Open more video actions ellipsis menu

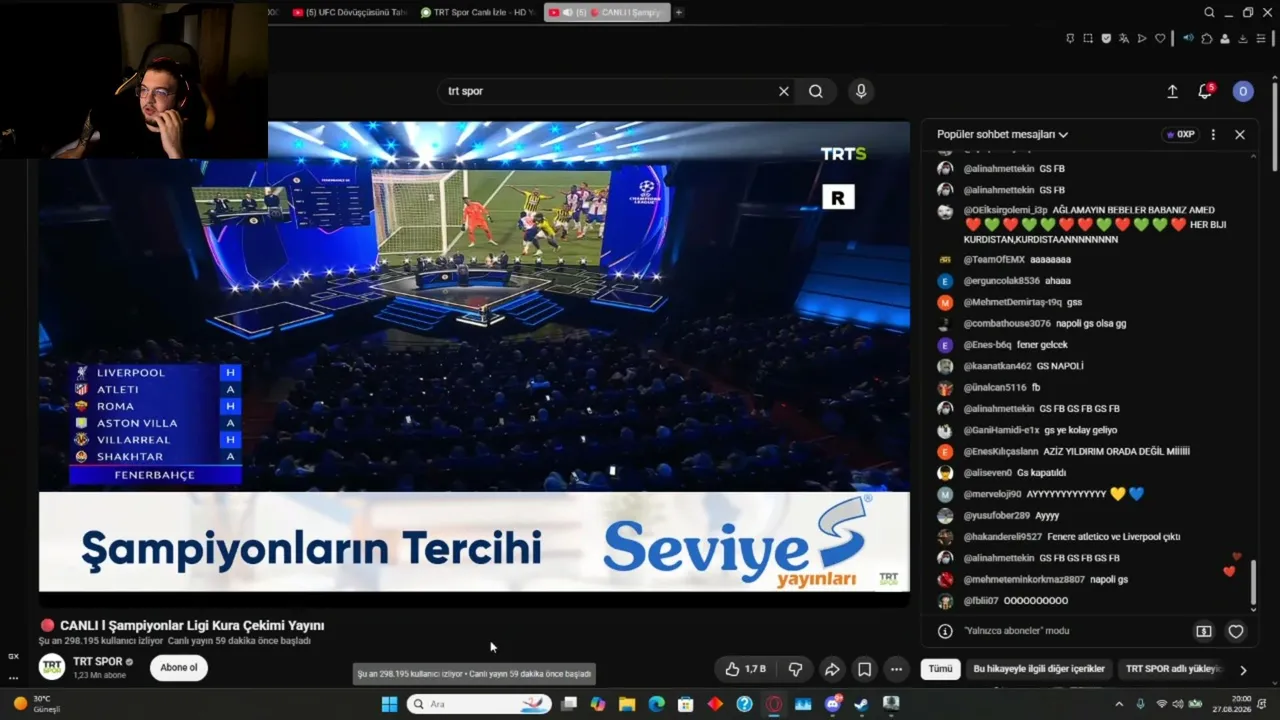[897, 669]
